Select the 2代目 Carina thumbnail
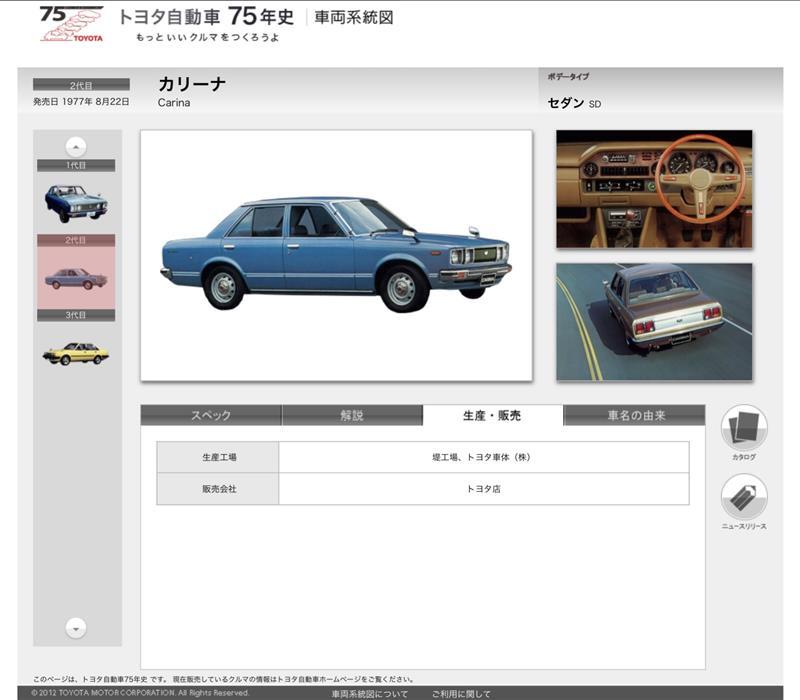800x700 pixels. click(x=76, y=279)
